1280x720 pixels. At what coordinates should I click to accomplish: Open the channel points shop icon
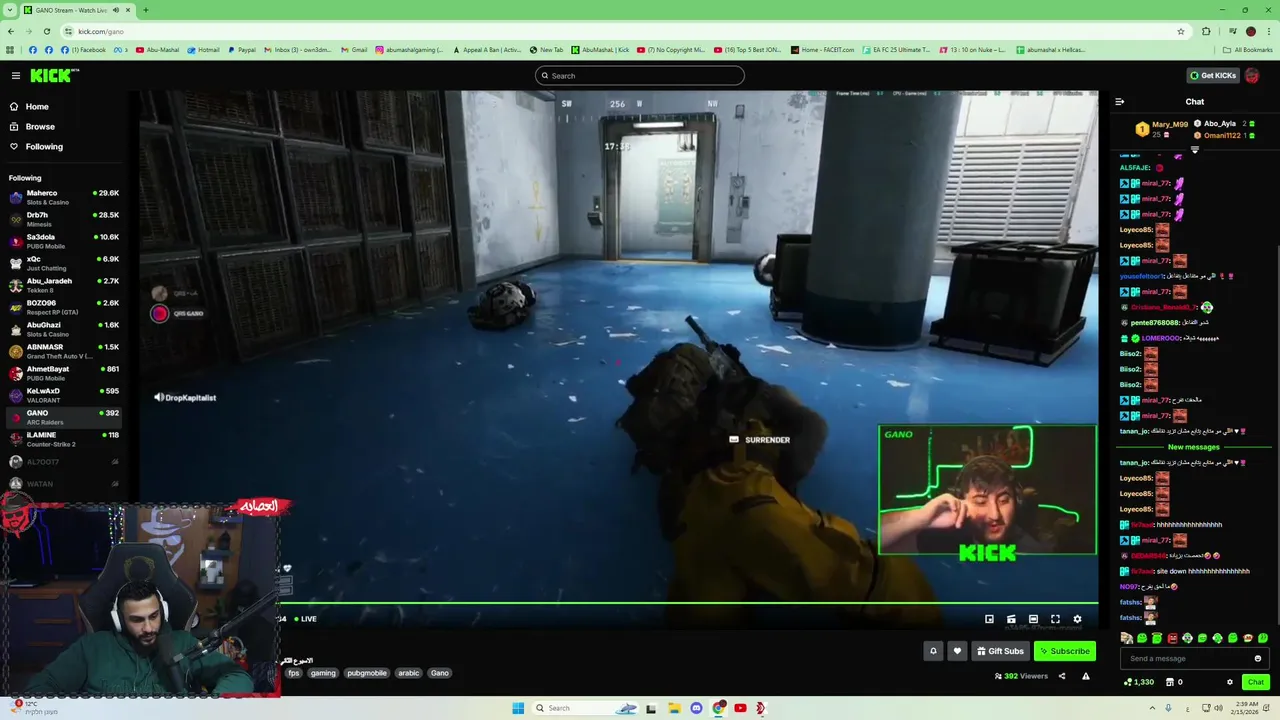coord(1170,682)
